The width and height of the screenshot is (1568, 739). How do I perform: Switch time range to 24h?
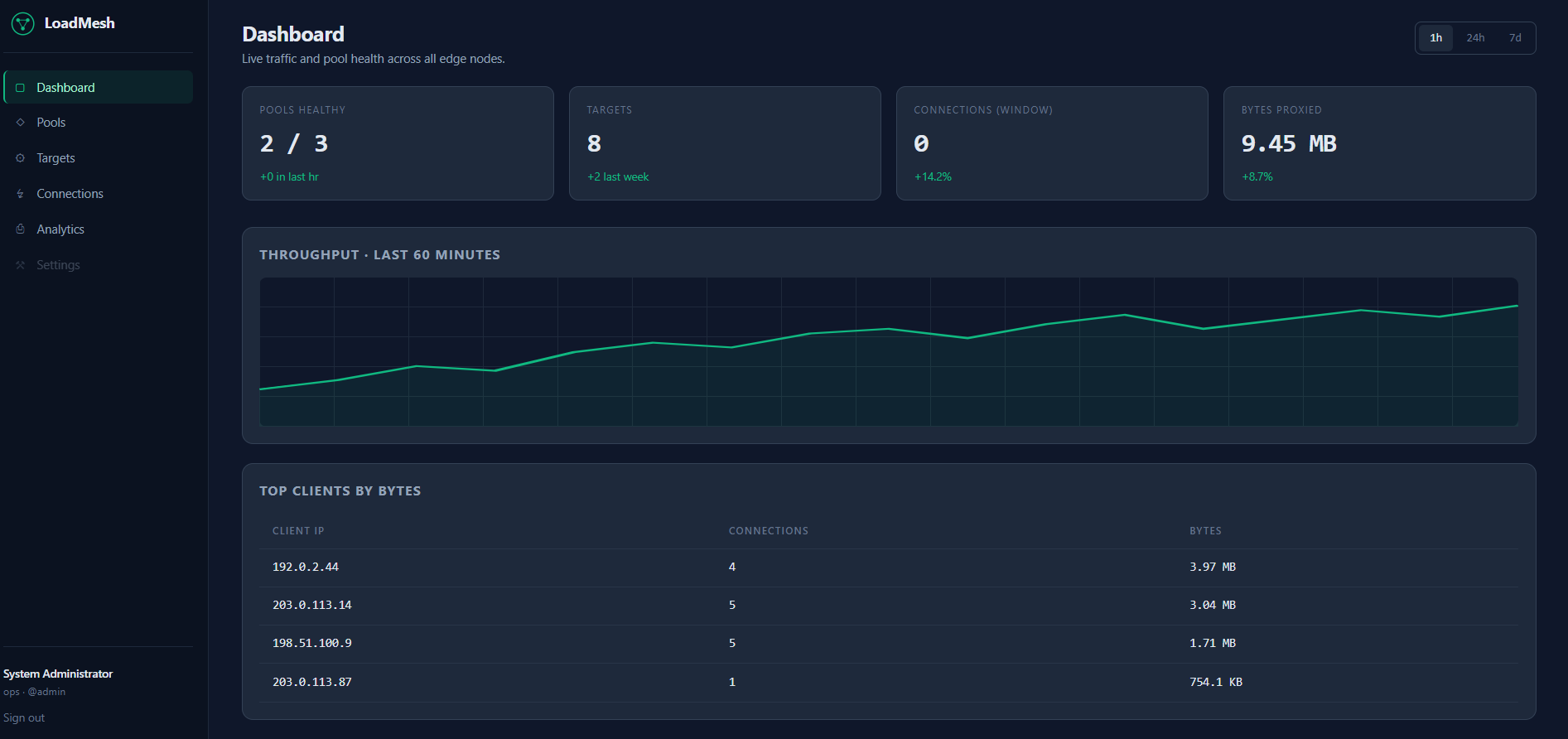[1475, 38]
